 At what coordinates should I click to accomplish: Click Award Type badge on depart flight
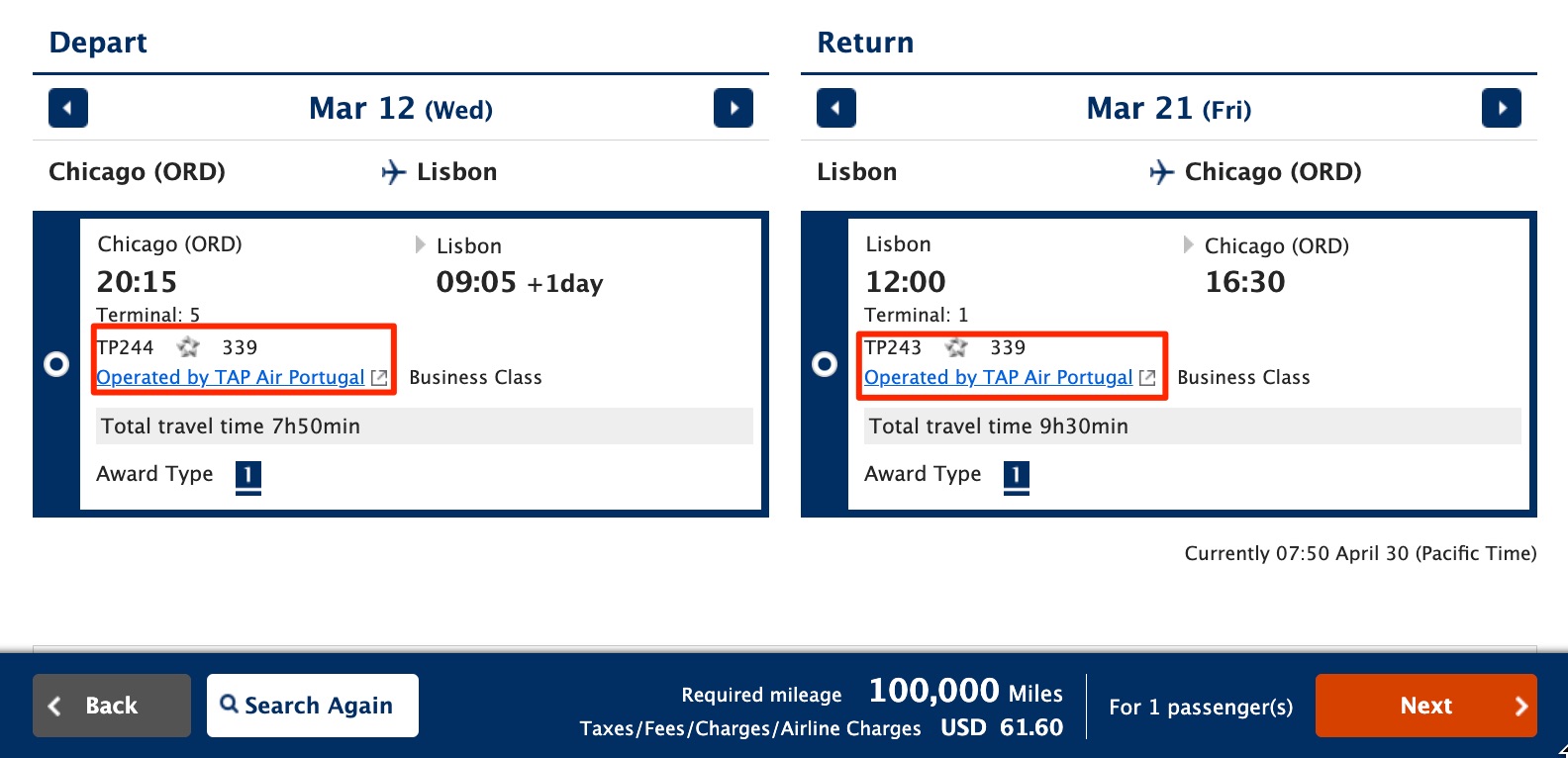pos(247,476)
